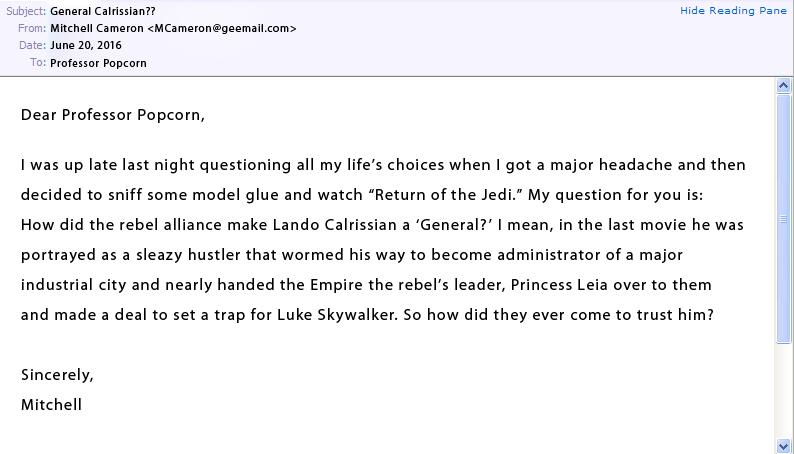Viewport: 794px width, 454px height.
Task: Click the scrollbar up arrow
Action: (784, 87)
